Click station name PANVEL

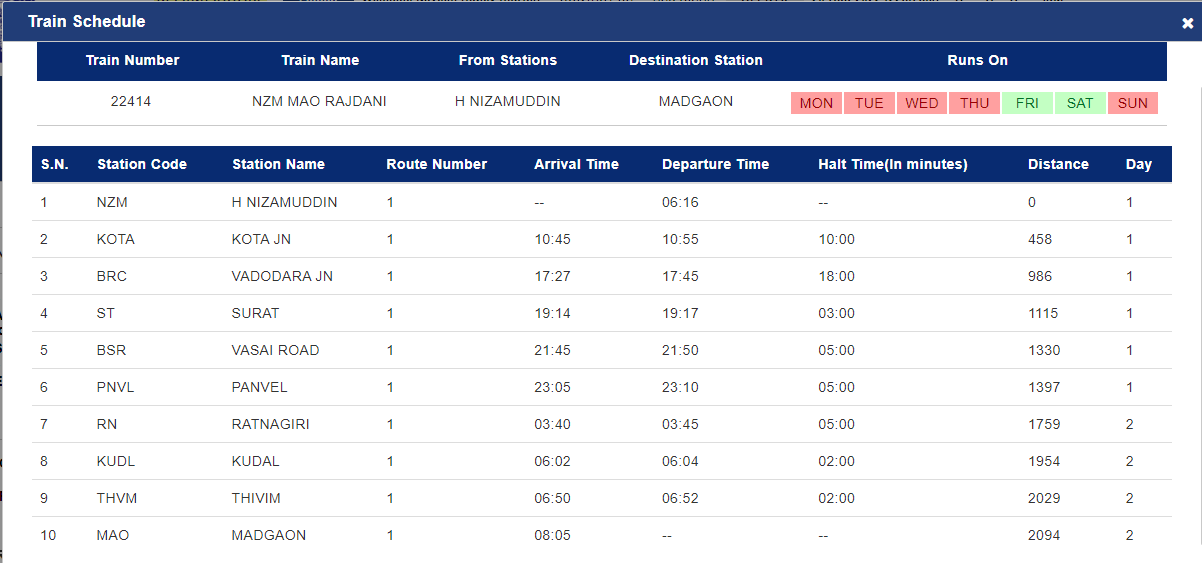tap(259, 387)
